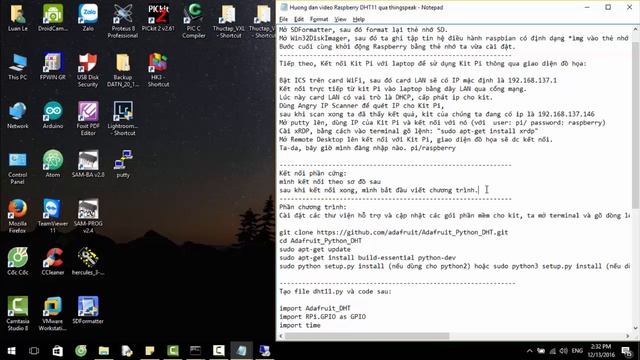Image resolution: width=640 pixels, height=360 pixels.
Task: Open the Backup DATN folder icon
Action: pyautogui.click(x=123, y=70)
